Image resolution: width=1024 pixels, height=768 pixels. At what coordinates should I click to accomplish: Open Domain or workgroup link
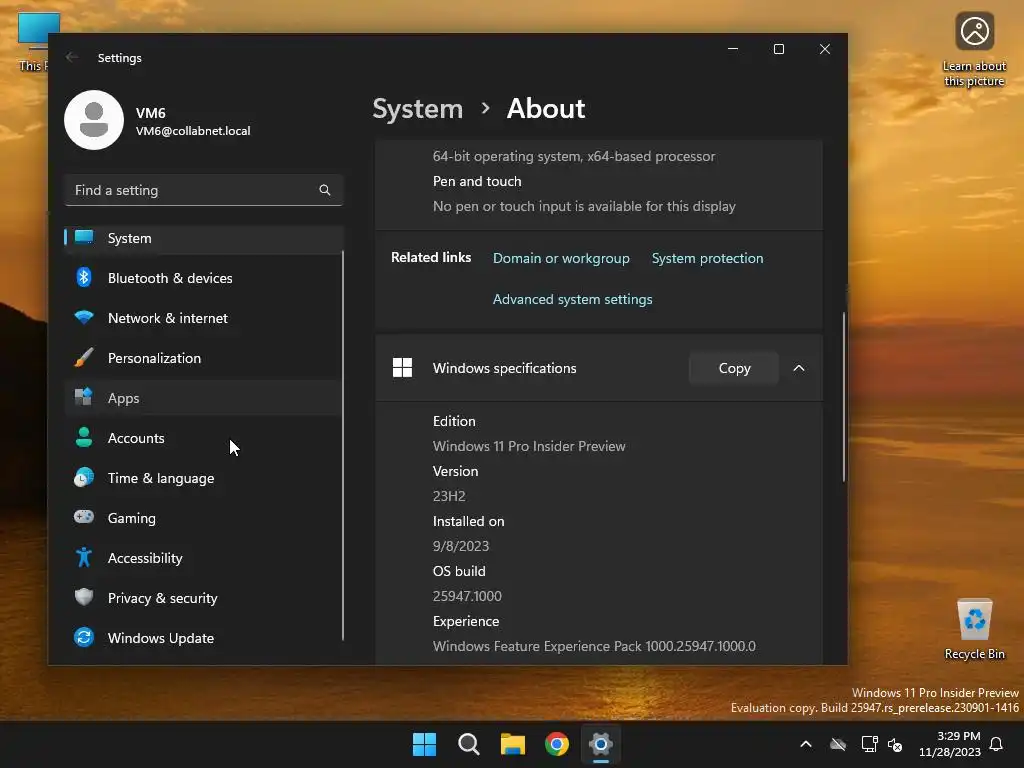pos(561,258)
